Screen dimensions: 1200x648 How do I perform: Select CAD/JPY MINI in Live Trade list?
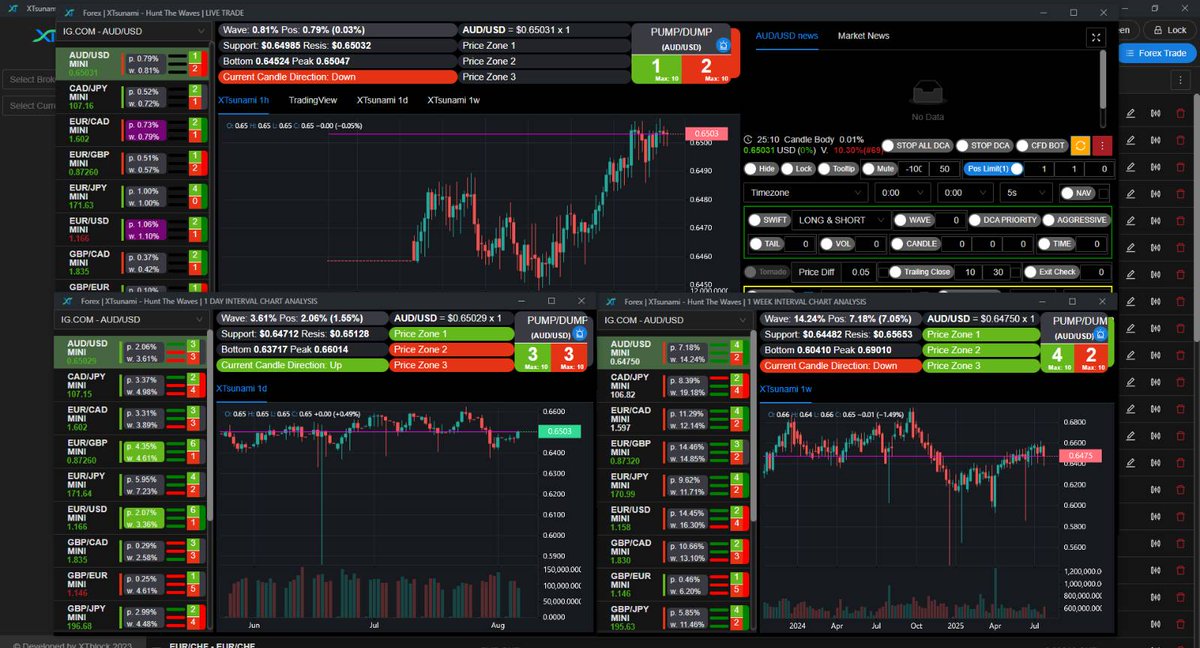point(131,98)
